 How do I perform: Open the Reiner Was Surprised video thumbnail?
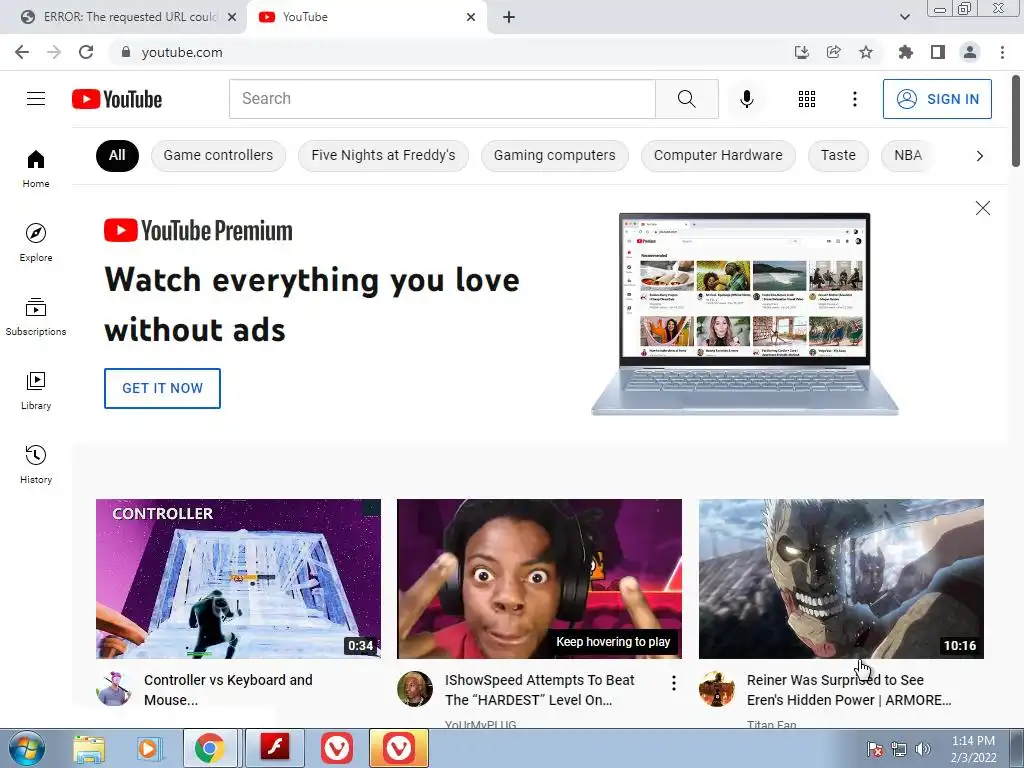841,579
